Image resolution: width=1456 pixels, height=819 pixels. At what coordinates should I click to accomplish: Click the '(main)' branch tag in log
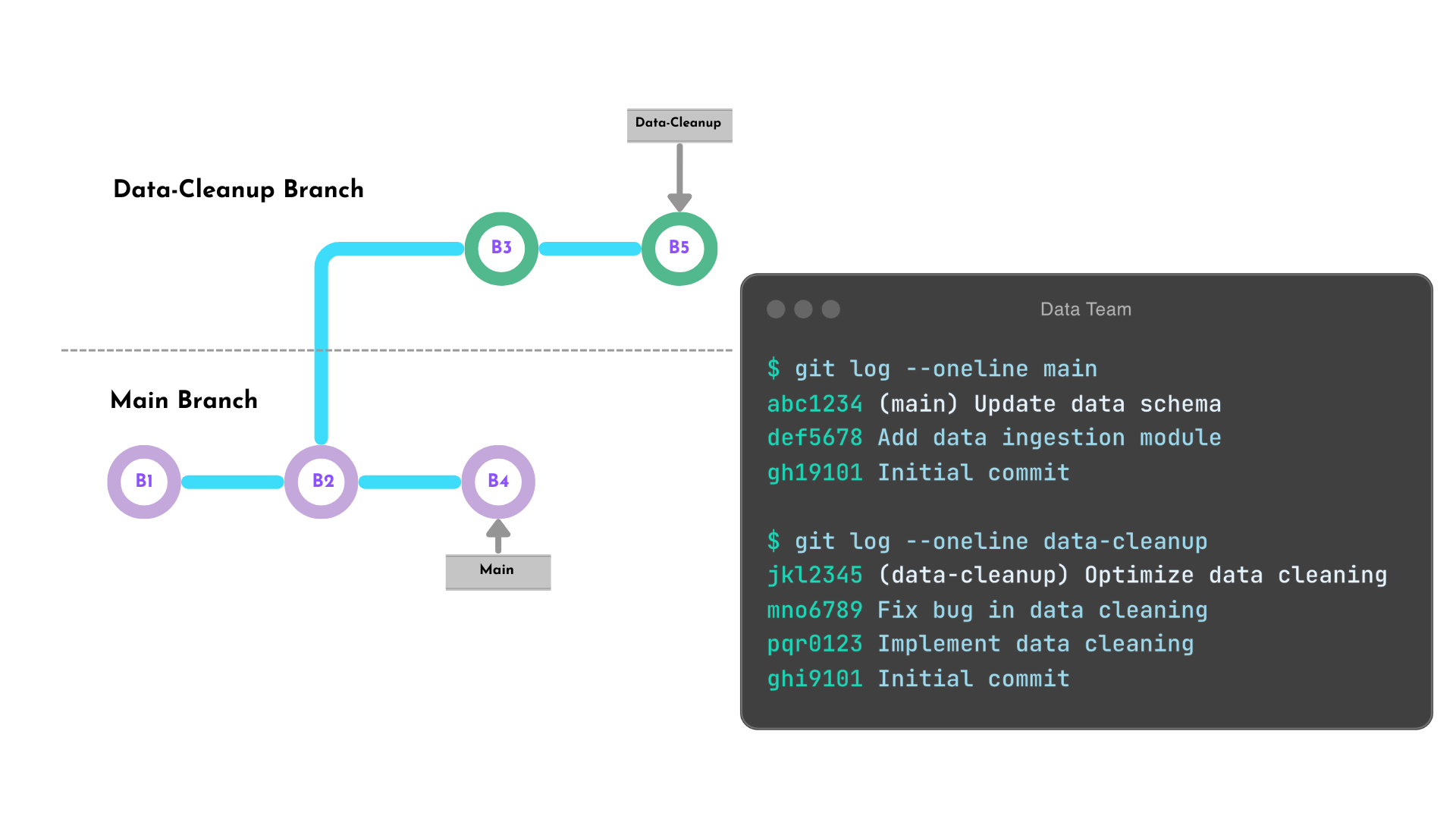pyautogui.click(x=918, y=403)
